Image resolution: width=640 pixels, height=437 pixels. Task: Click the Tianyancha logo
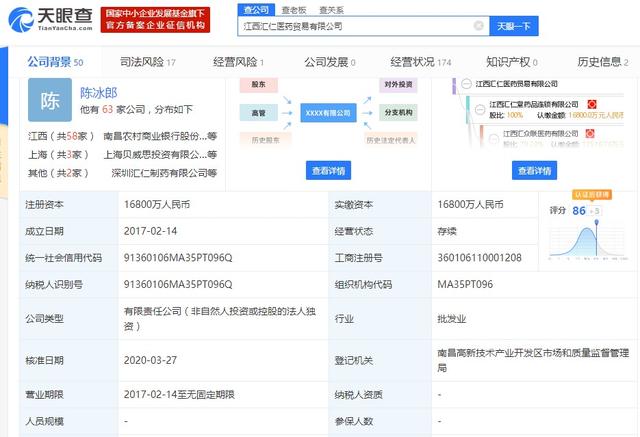[51, 19]
